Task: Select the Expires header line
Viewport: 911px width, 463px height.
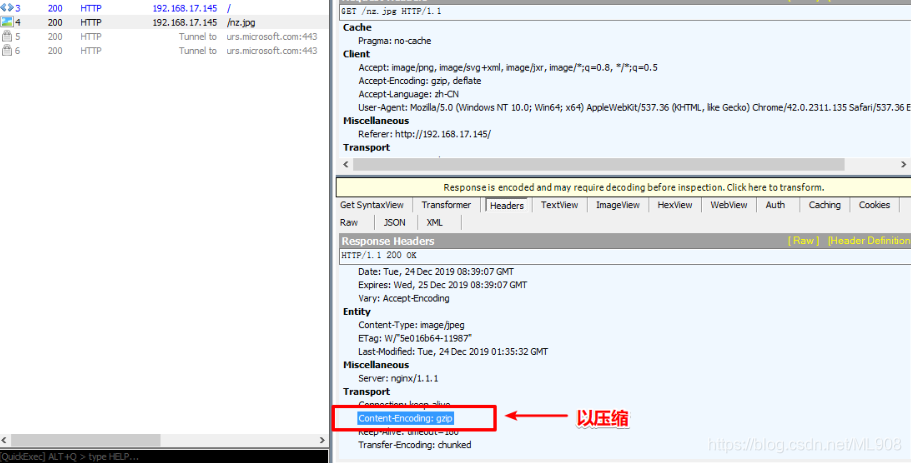Action: tap(443, 285)
